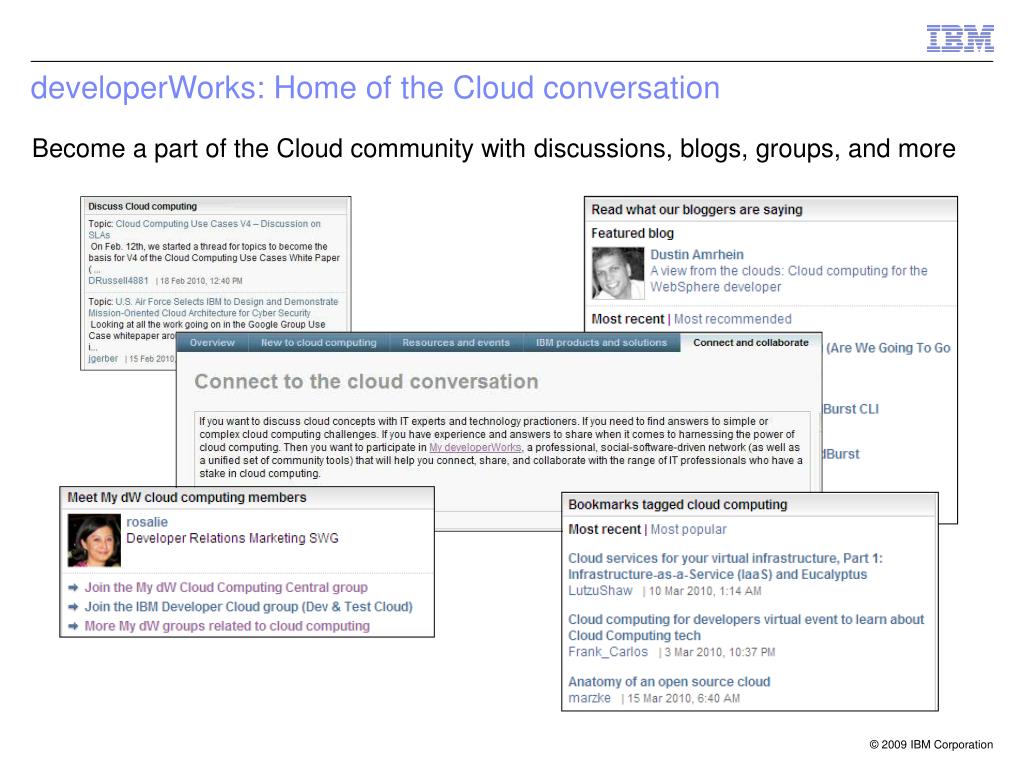Click the Read what our bloggers are saying header
Viewport: 1024px width, 768px height.
(697, 210)
